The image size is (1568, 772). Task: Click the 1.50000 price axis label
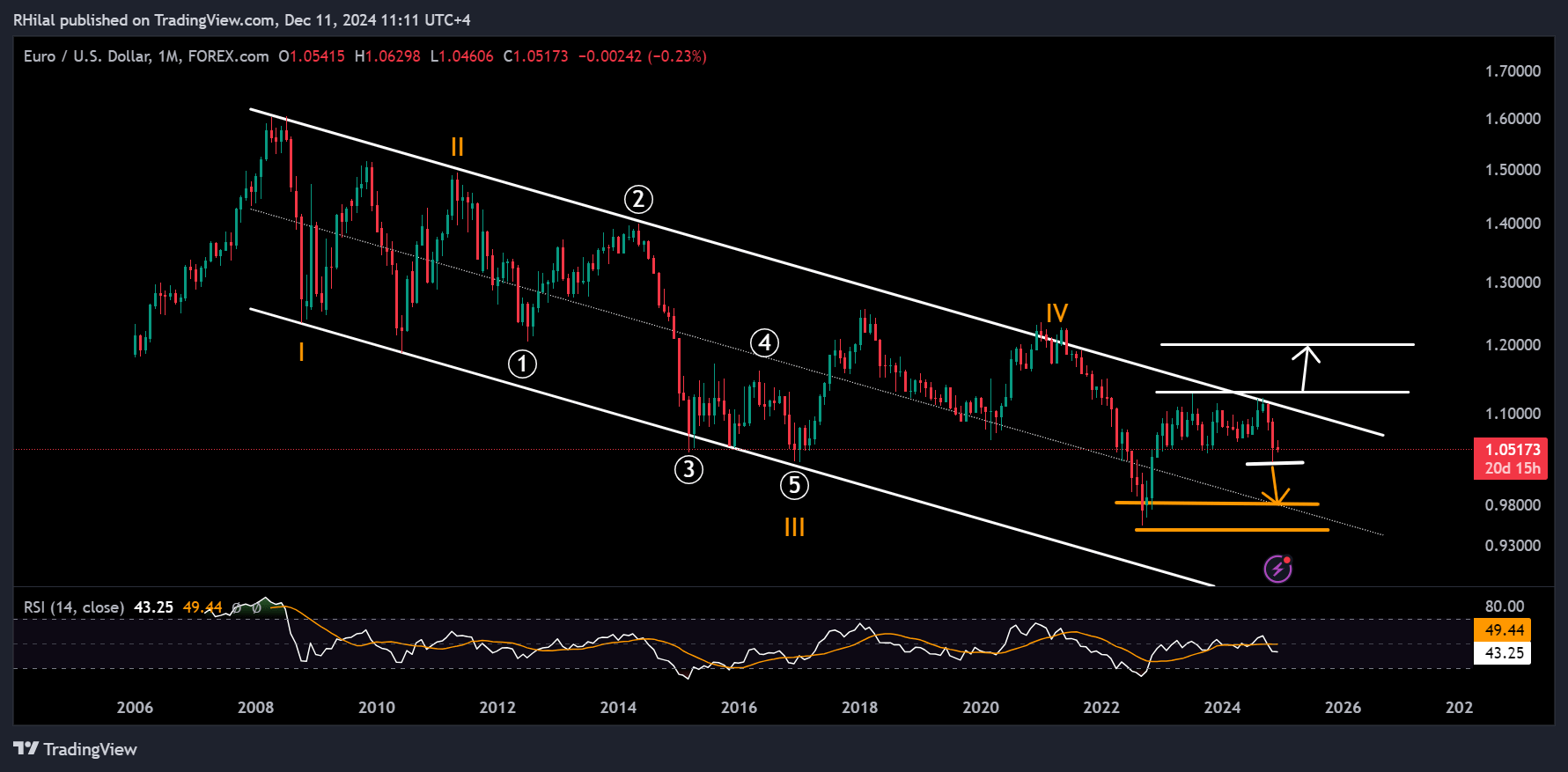1513,170
